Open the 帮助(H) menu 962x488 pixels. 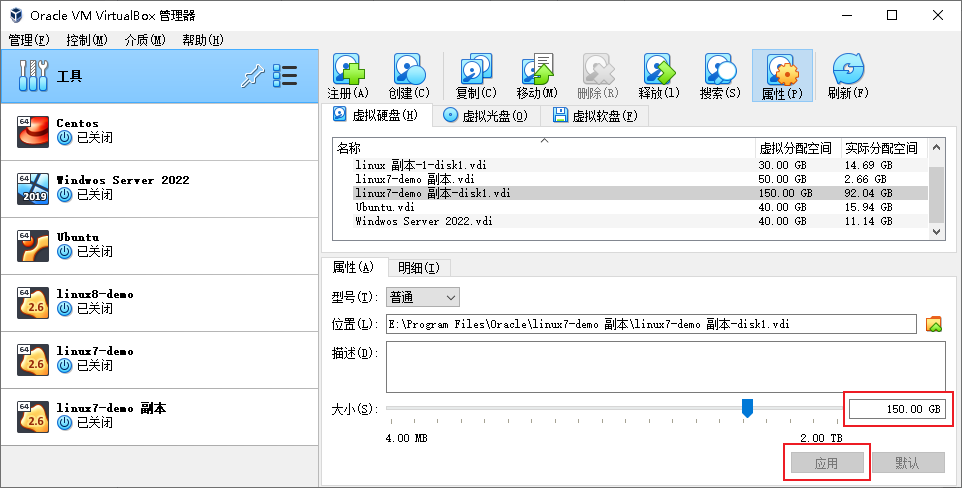(202, 40)
